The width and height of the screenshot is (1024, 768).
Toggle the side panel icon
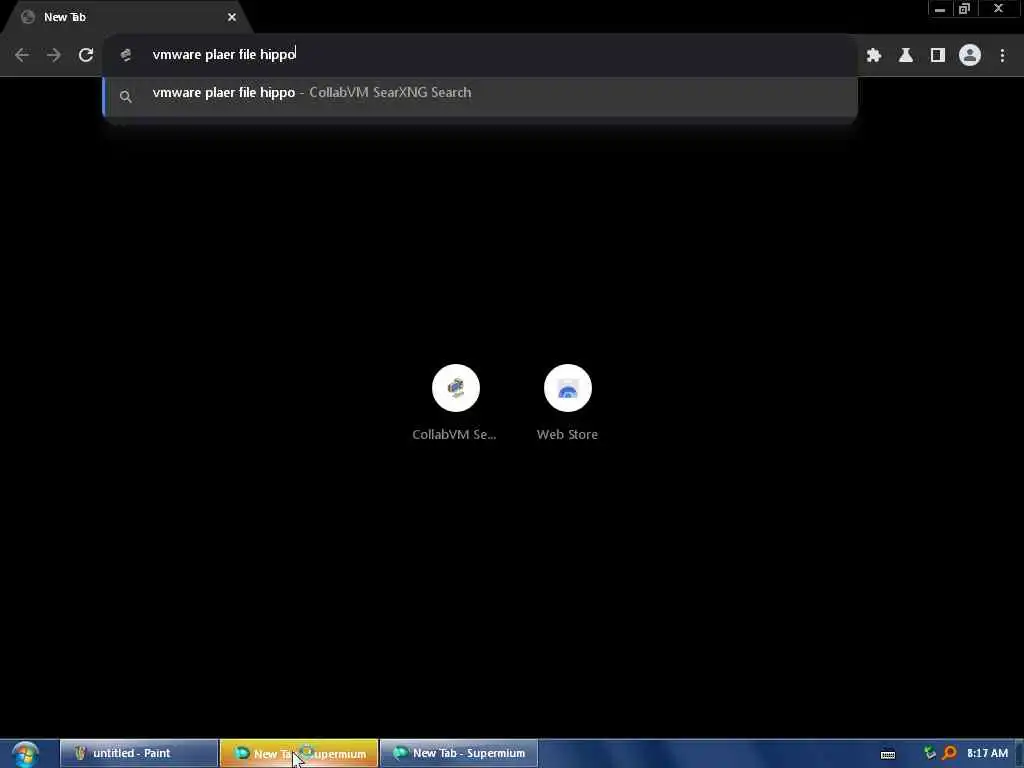coord(938,56)
